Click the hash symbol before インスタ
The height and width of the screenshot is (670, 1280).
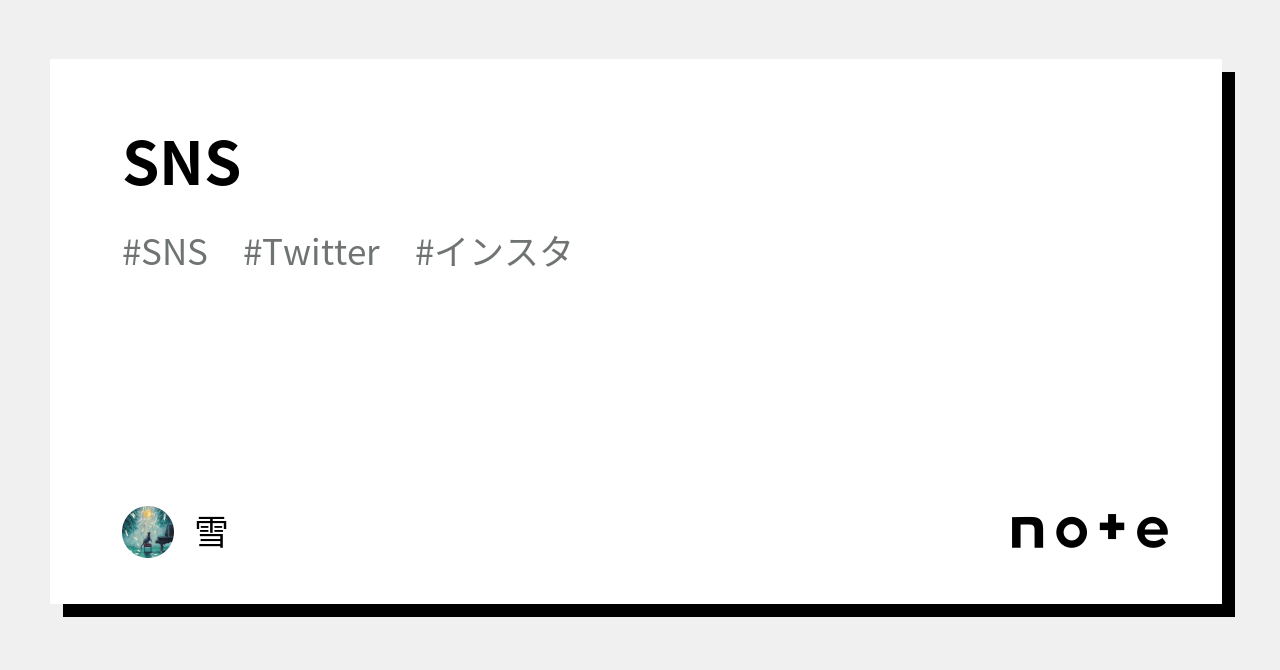424,252
